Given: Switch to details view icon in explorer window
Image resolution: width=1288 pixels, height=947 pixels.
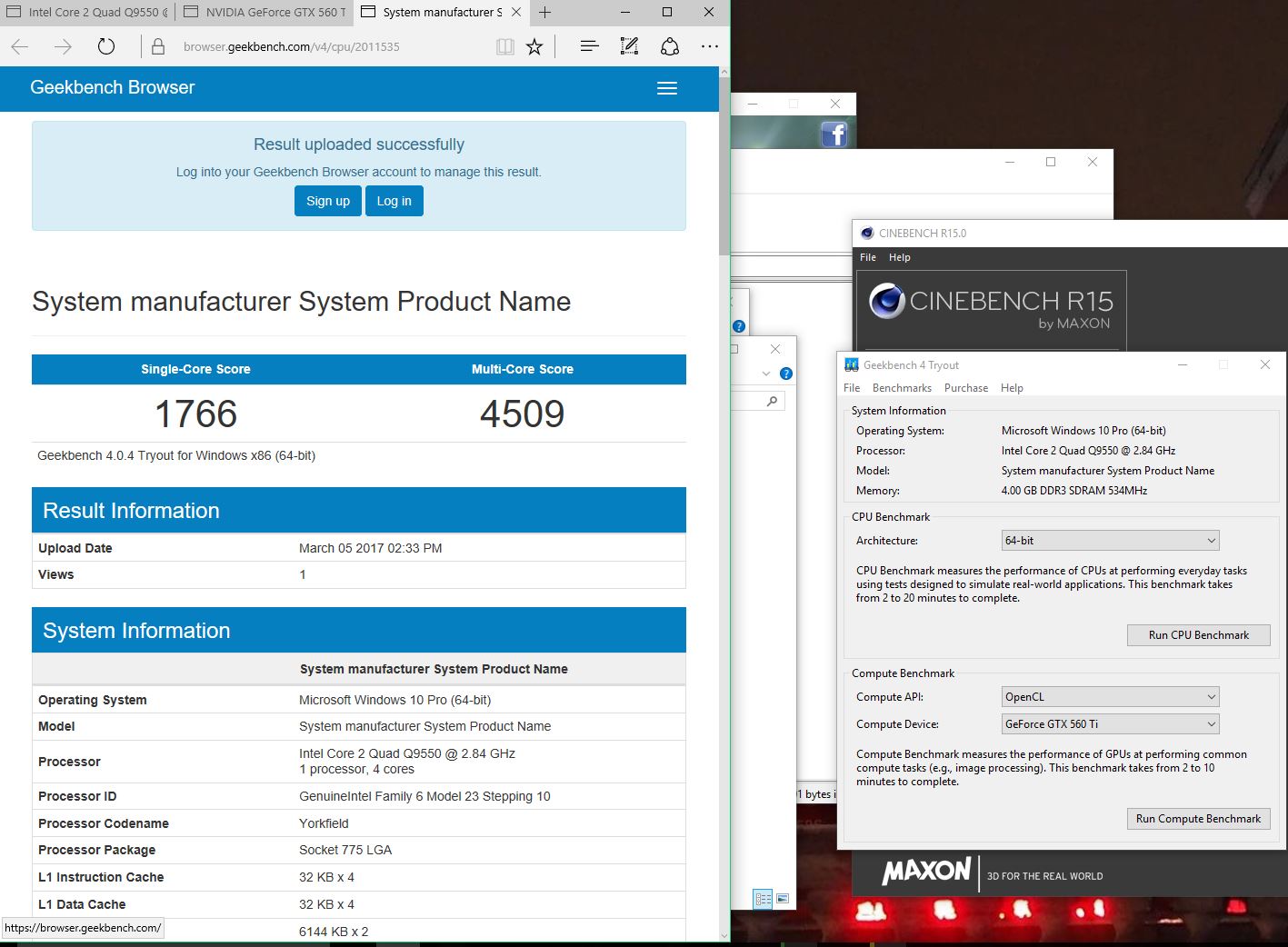Looking at the screenshot, I should click(764, 899).
